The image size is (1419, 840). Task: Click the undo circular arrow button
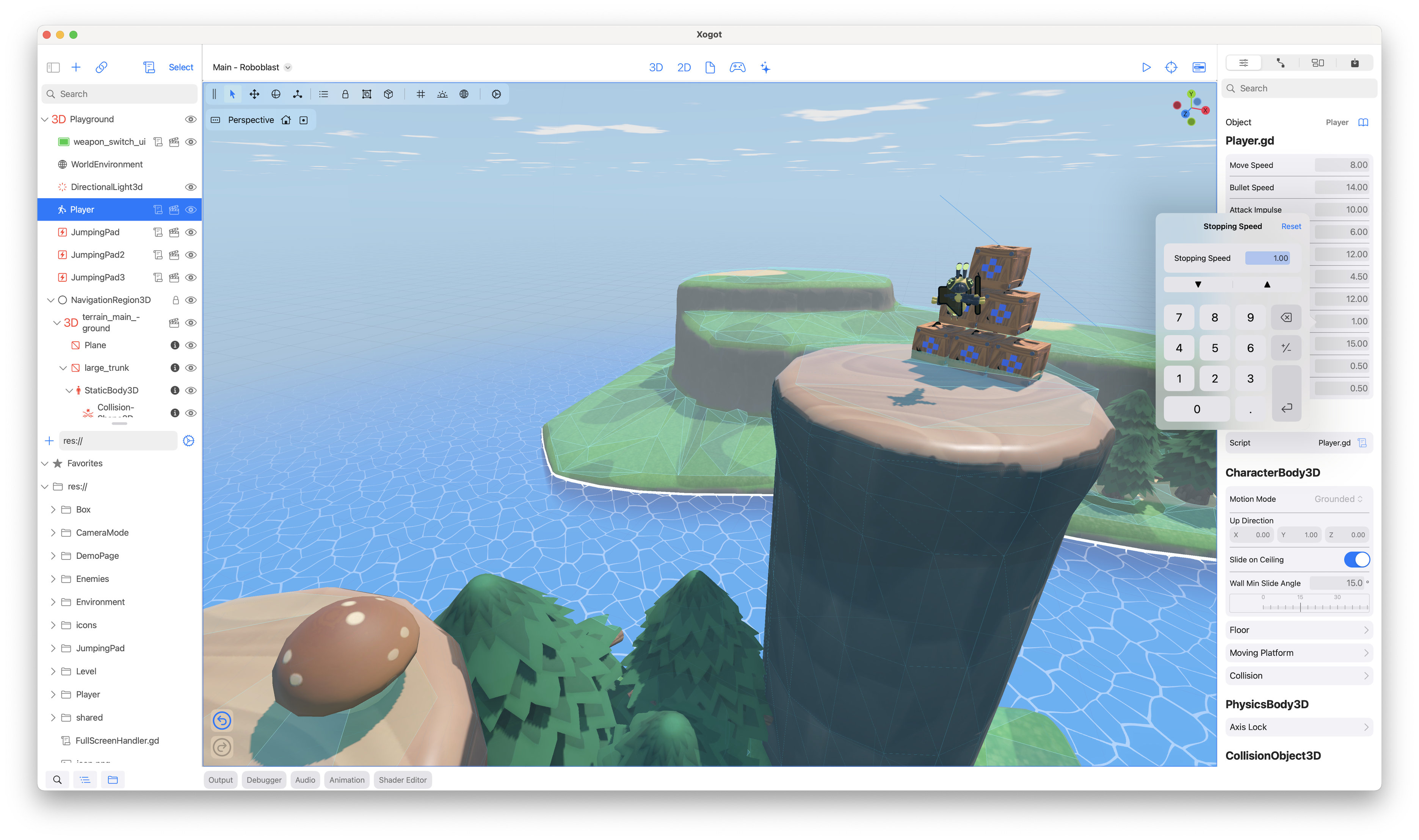tap(222, 721)
